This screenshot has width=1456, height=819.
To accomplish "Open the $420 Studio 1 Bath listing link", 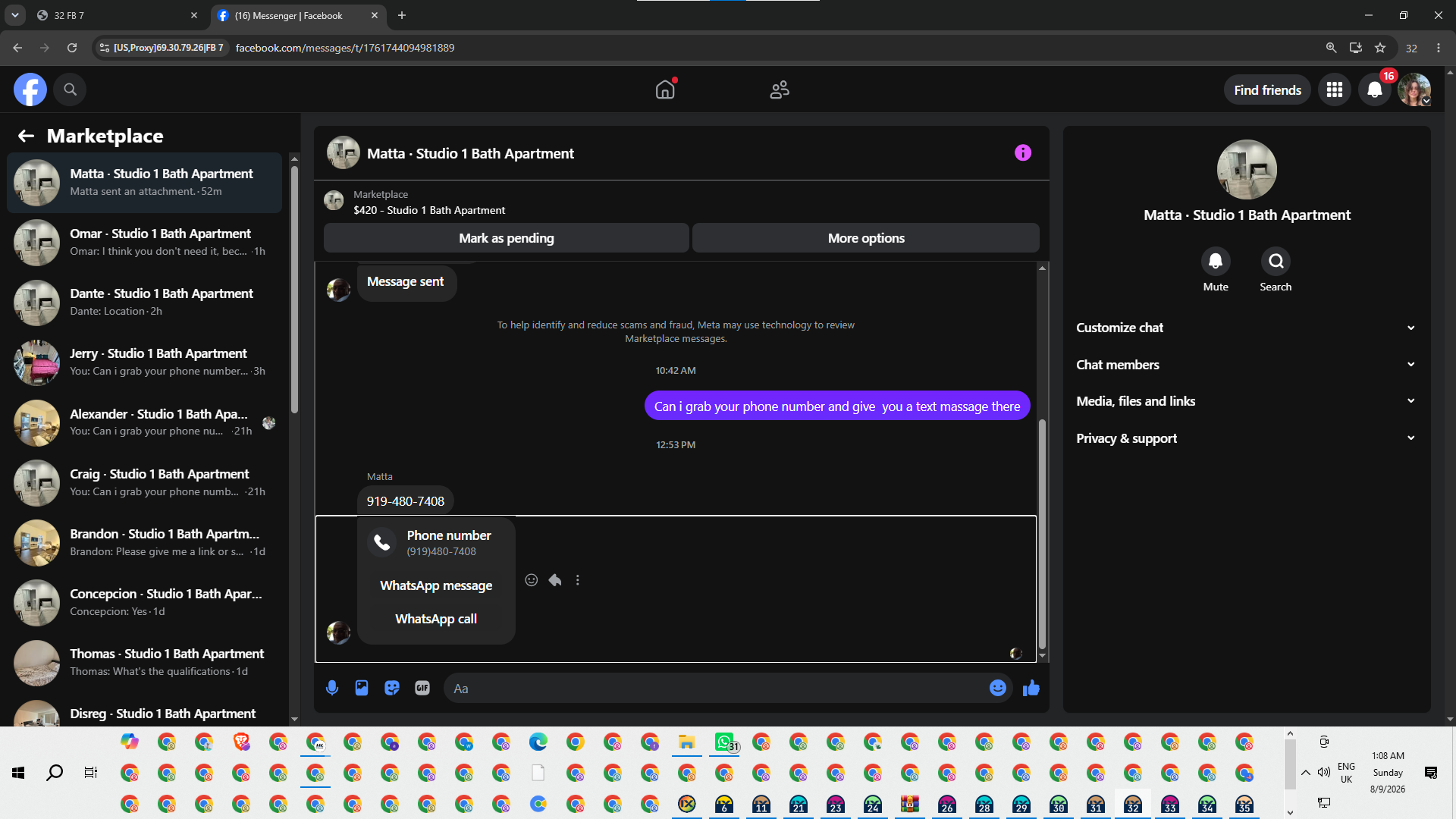I will [428, 210].
